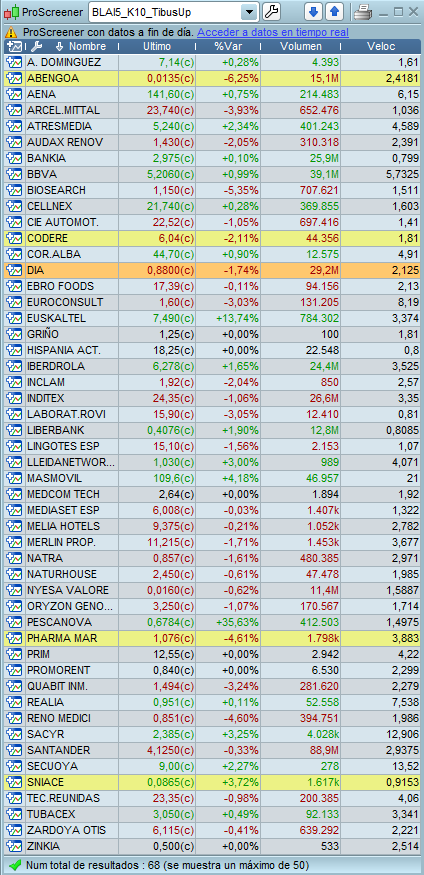This screenshot has width=424, height=875.
Task: Select the PESCANOVA stock row
Action: tap(212, 622)
